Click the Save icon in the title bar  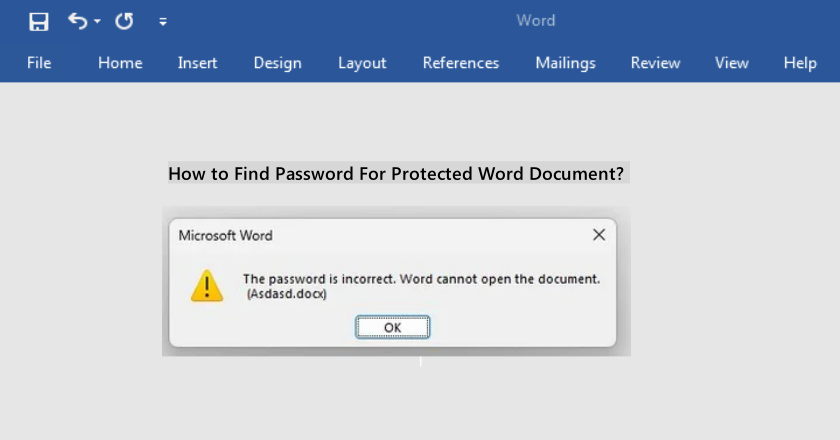click(39, 21)
